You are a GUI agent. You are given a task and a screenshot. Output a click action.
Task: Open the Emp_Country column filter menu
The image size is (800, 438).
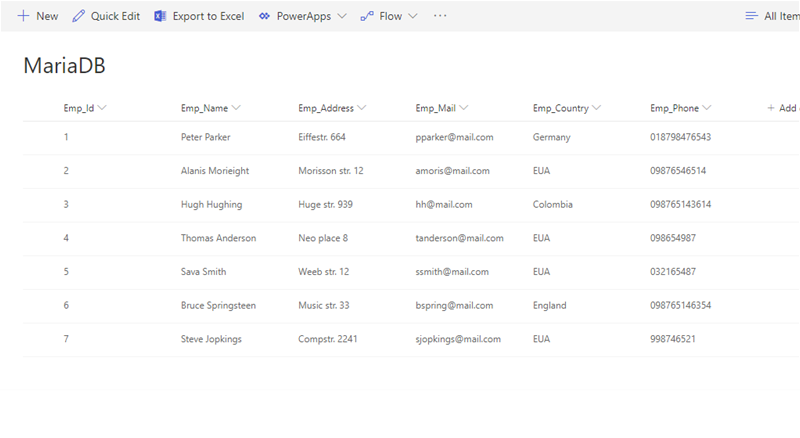click(596, 108)
